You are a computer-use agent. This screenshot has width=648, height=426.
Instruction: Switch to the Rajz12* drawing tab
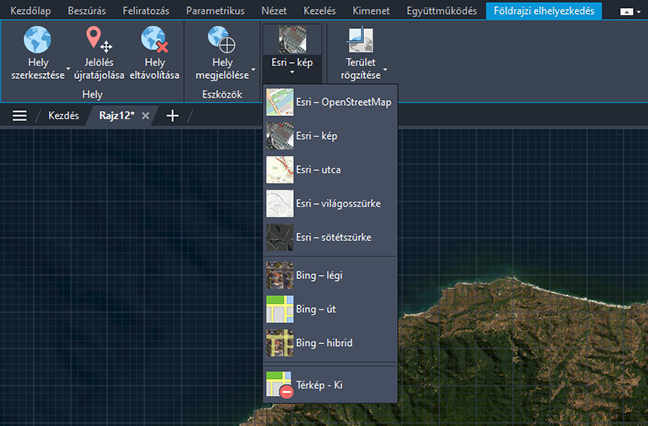coord(117,116)
